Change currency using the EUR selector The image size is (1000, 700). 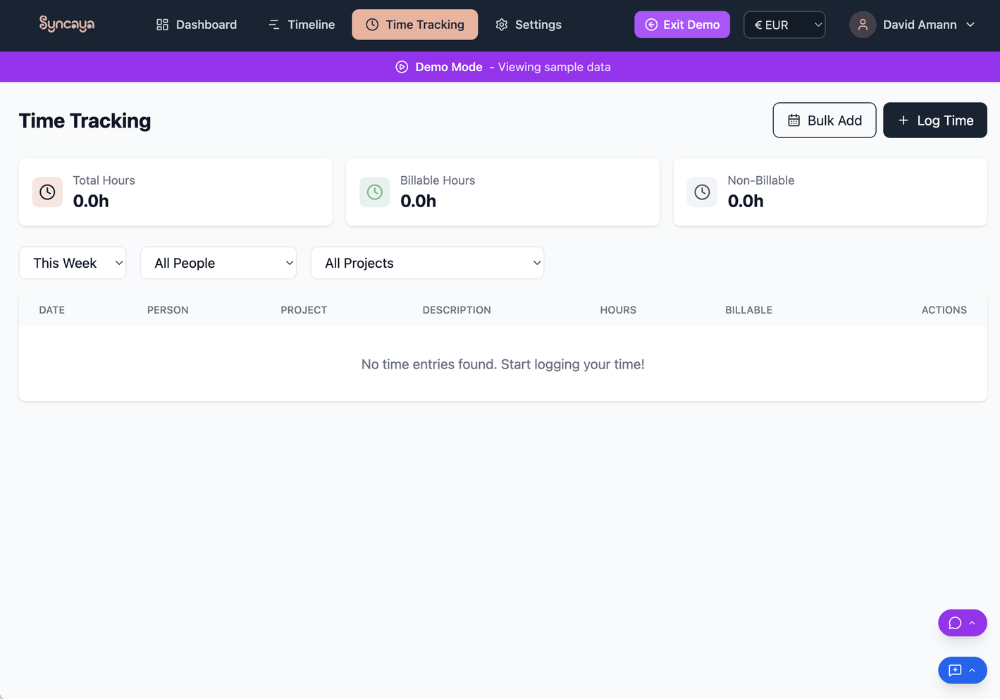(784, 25)
